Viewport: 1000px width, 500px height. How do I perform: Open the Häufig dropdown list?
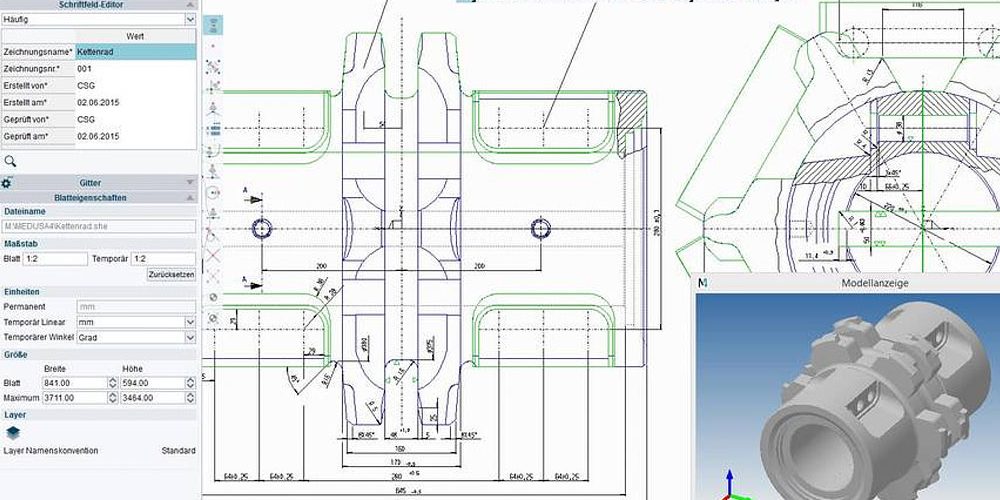[x=190, y=19]
